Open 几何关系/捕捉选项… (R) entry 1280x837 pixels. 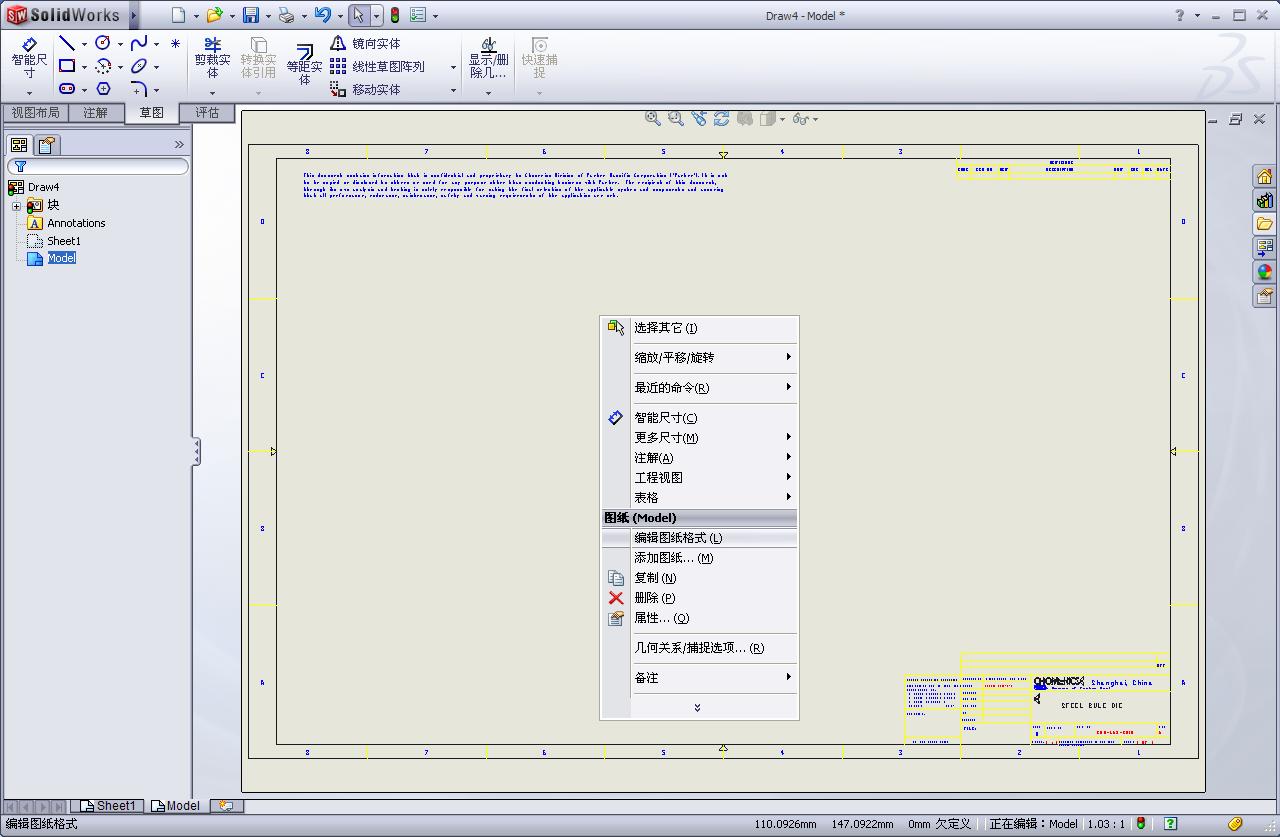699,647
